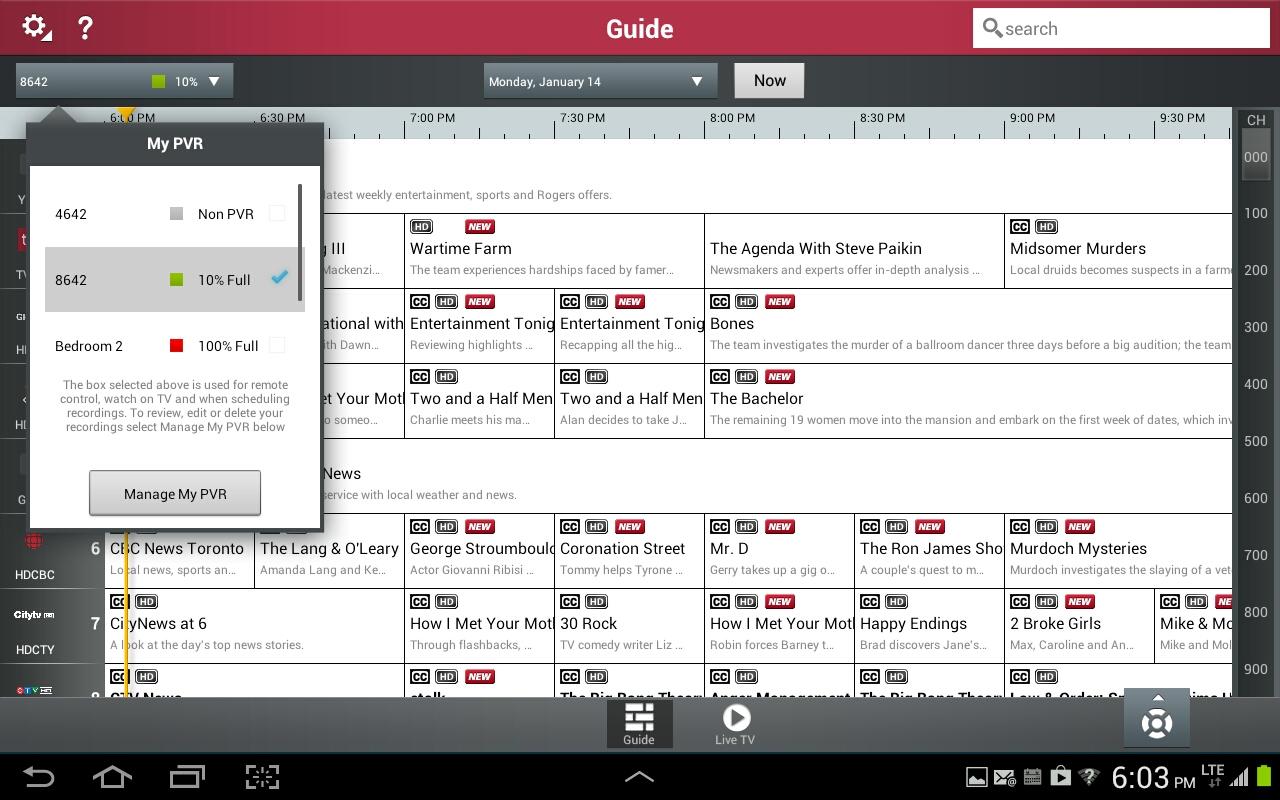Switch to the Live TV tab
The height and width of the screenshot is (800, 1280).
(x=735, y=724)
